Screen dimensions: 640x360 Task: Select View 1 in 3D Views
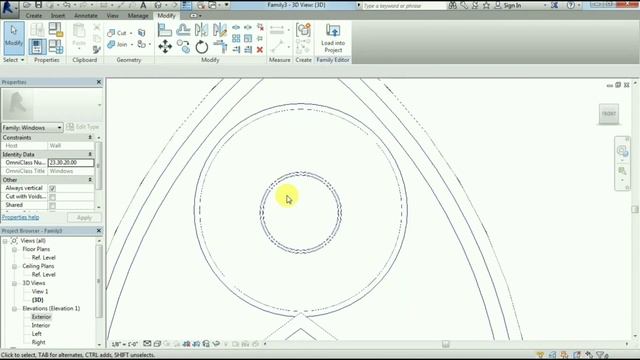coord(40,292)
